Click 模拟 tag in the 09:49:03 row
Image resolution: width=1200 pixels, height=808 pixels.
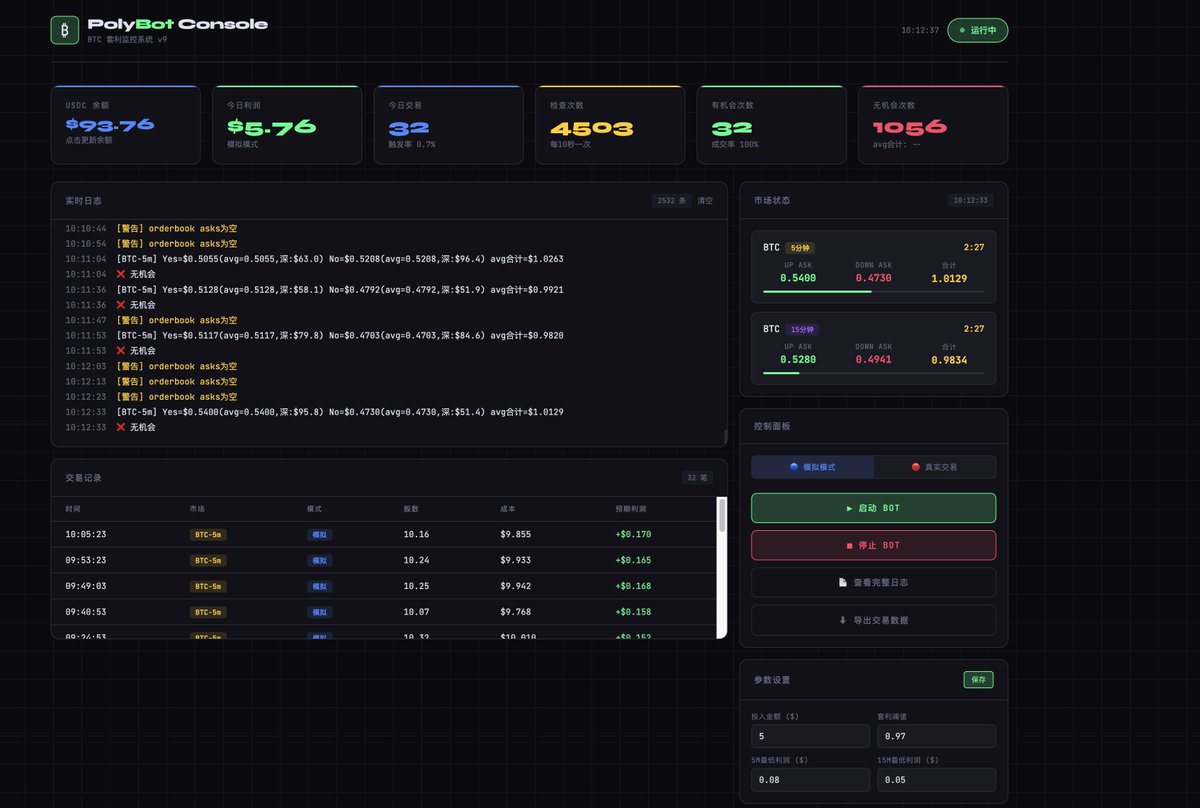coord(319,586)
